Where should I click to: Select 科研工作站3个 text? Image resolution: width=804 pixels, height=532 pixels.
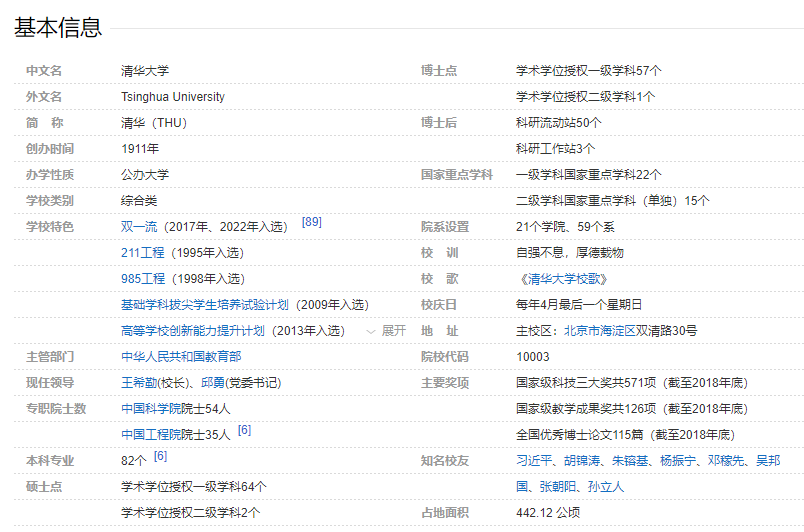pyautogui.click(x=556, y=149)
